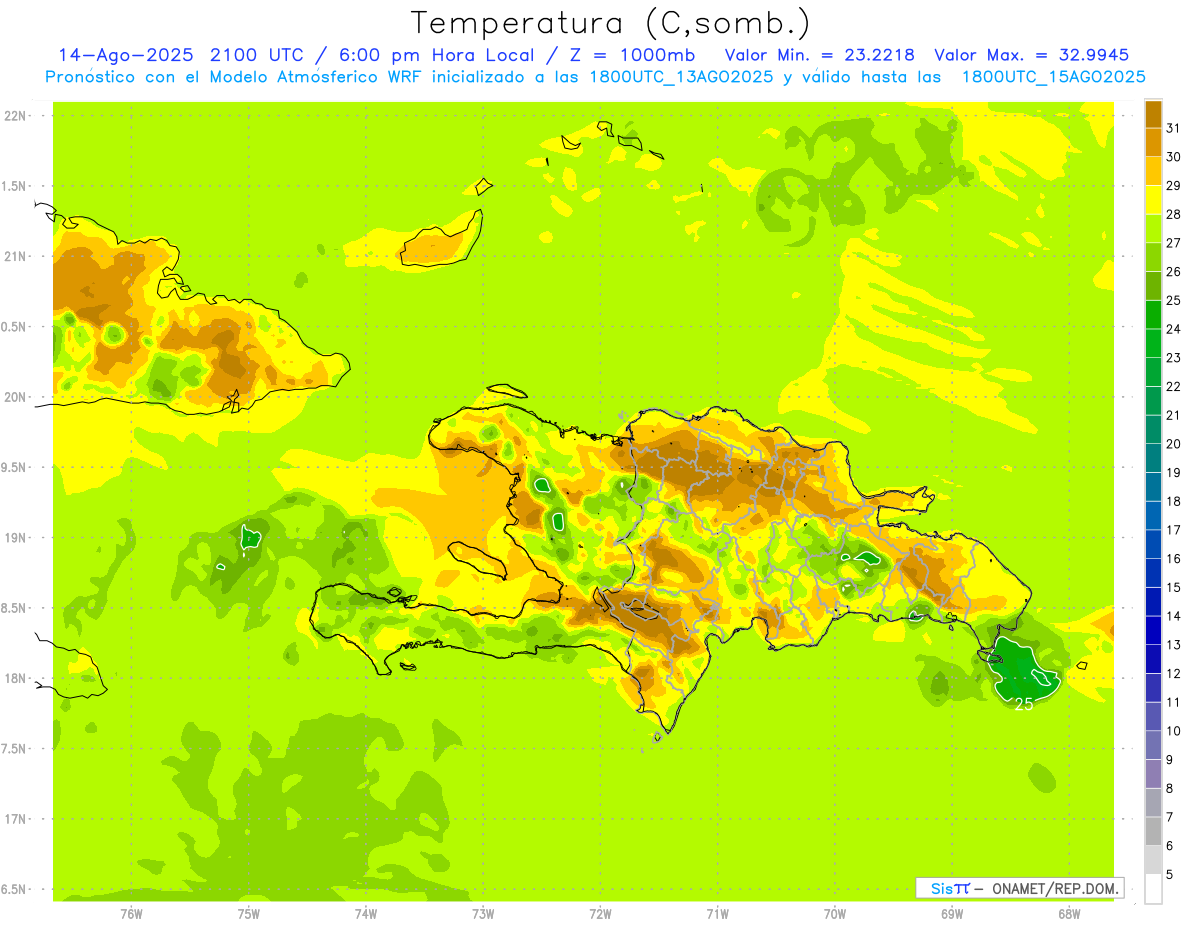Viewport: 1200px width, 927px height.
Task: Click the legend value "28"
Action: click(1174, 214)
